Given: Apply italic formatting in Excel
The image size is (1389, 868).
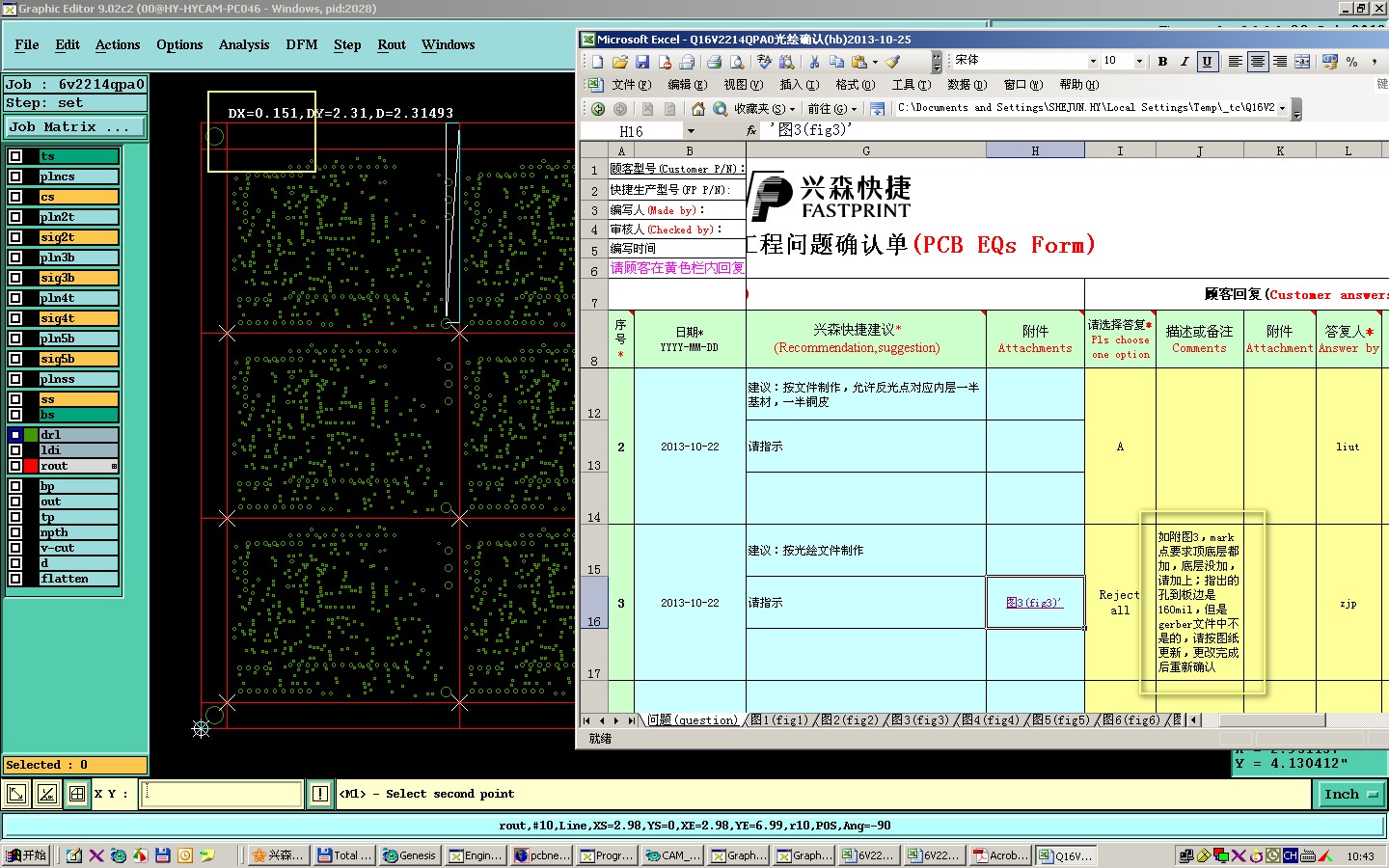Looking at the screenshot, I should [1185, 61].
